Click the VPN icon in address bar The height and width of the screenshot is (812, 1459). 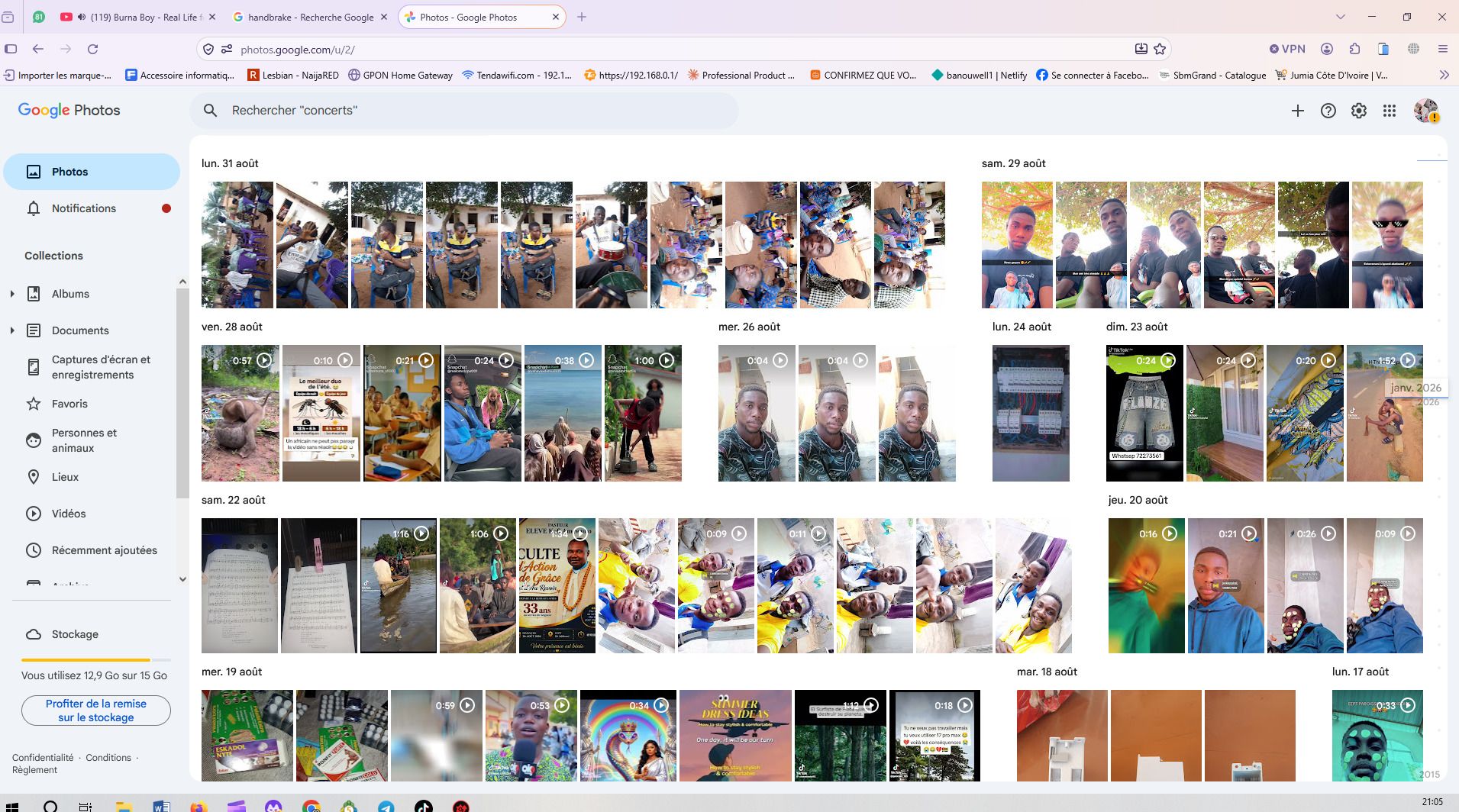pyautogui.click(x=1287, y=49)
